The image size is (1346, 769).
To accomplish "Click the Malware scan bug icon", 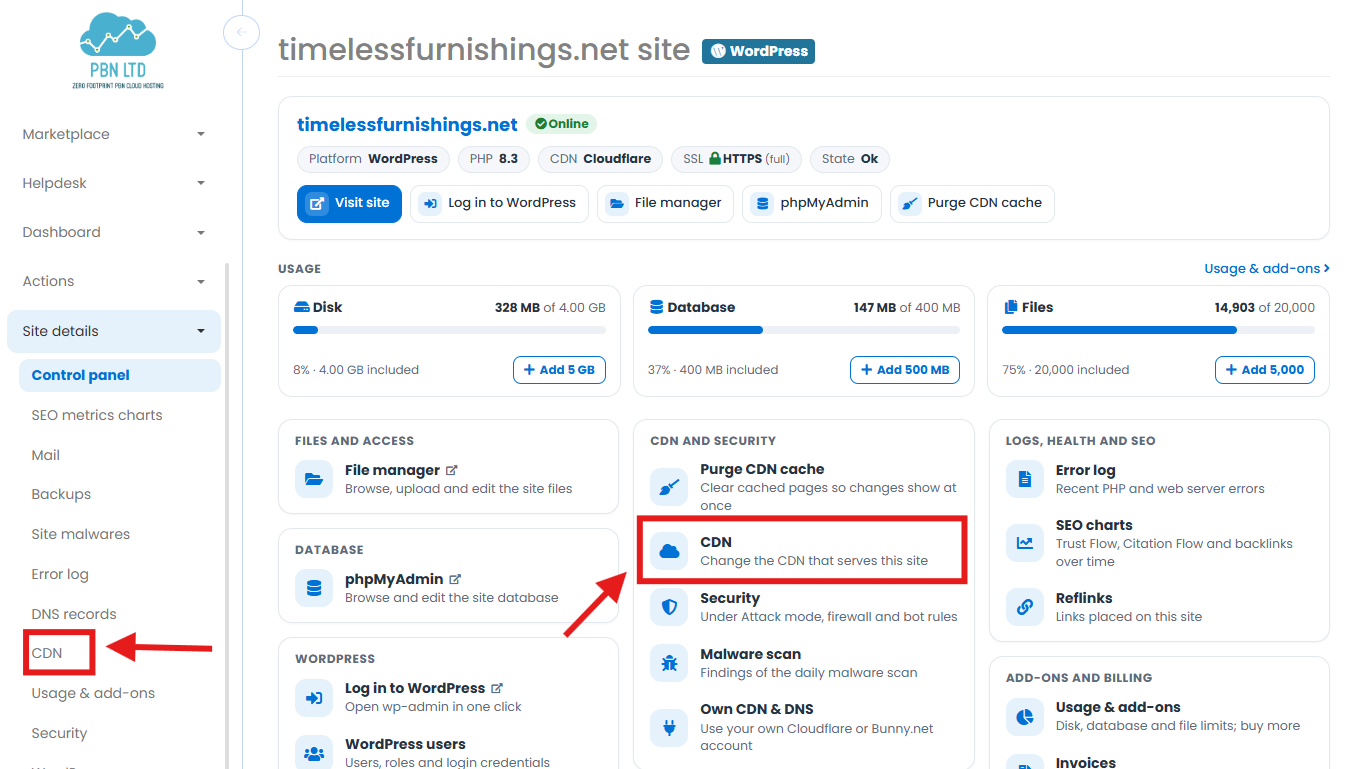I will pyautogui.click(x=669, y=663).
